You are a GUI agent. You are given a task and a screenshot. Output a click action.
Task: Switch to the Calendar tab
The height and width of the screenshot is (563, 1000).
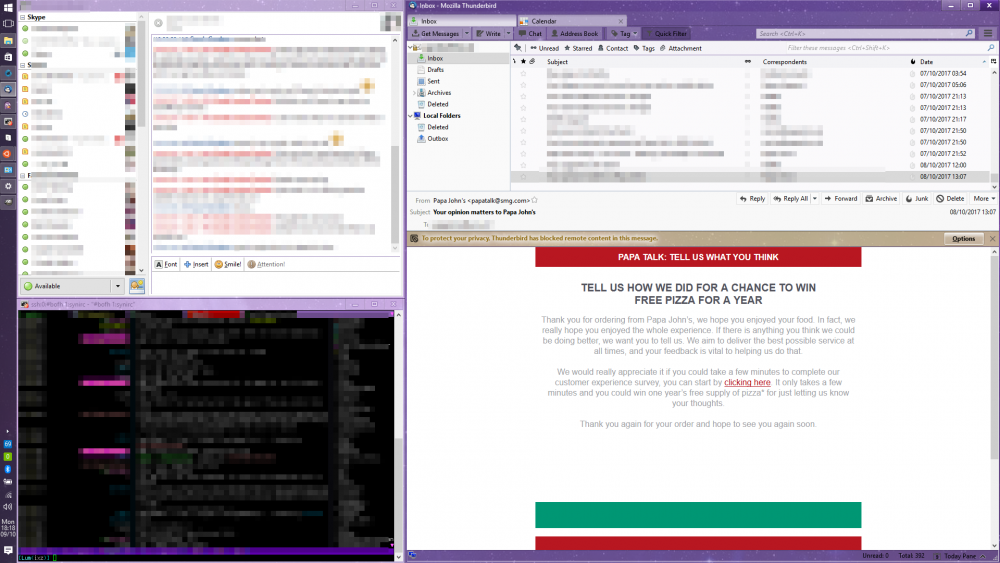[544, 20]
